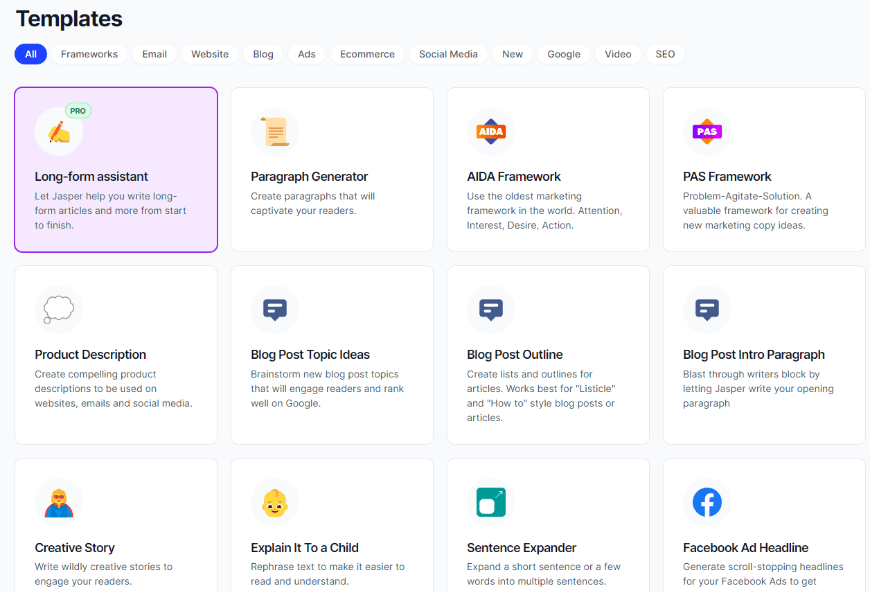Viewport: 870px width, 592px height.
Task: Open the Paragraph Generator title link
Action: 309,177
